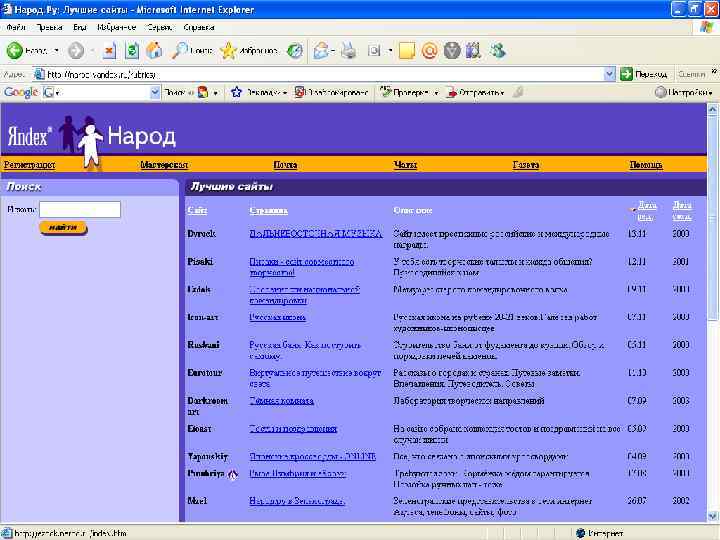Expand the Закладки dropdown arrow
Viewport: 720px width, 540px height.
pyautogui.click(x=285, y=93)
